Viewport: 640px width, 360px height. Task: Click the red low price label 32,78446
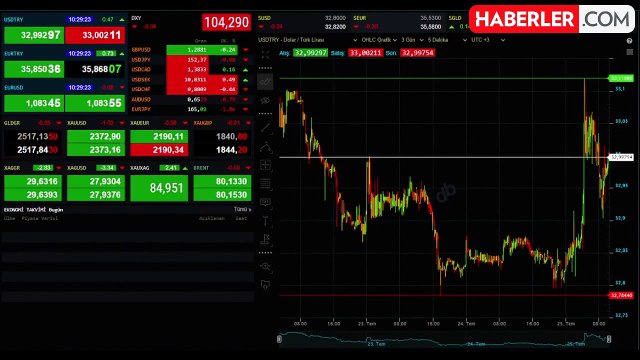tap(621, 295)
